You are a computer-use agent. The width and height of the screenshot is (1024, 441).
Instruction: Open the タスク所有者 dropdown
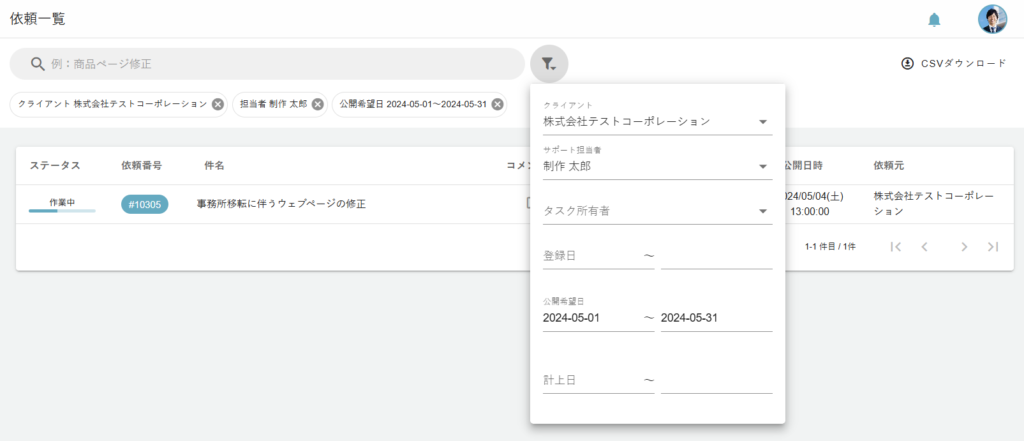click(x=763, y=211)
